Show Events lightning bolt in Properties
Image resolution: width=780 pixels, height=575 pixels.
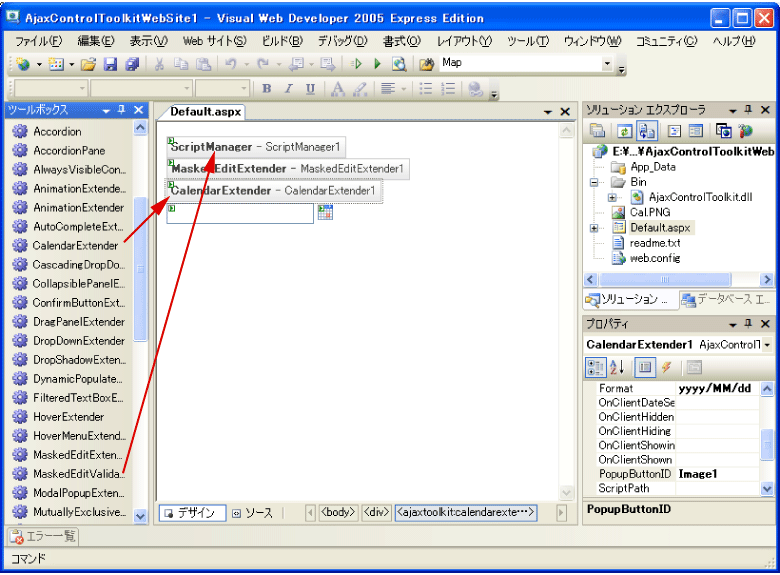tap(667, 368)
